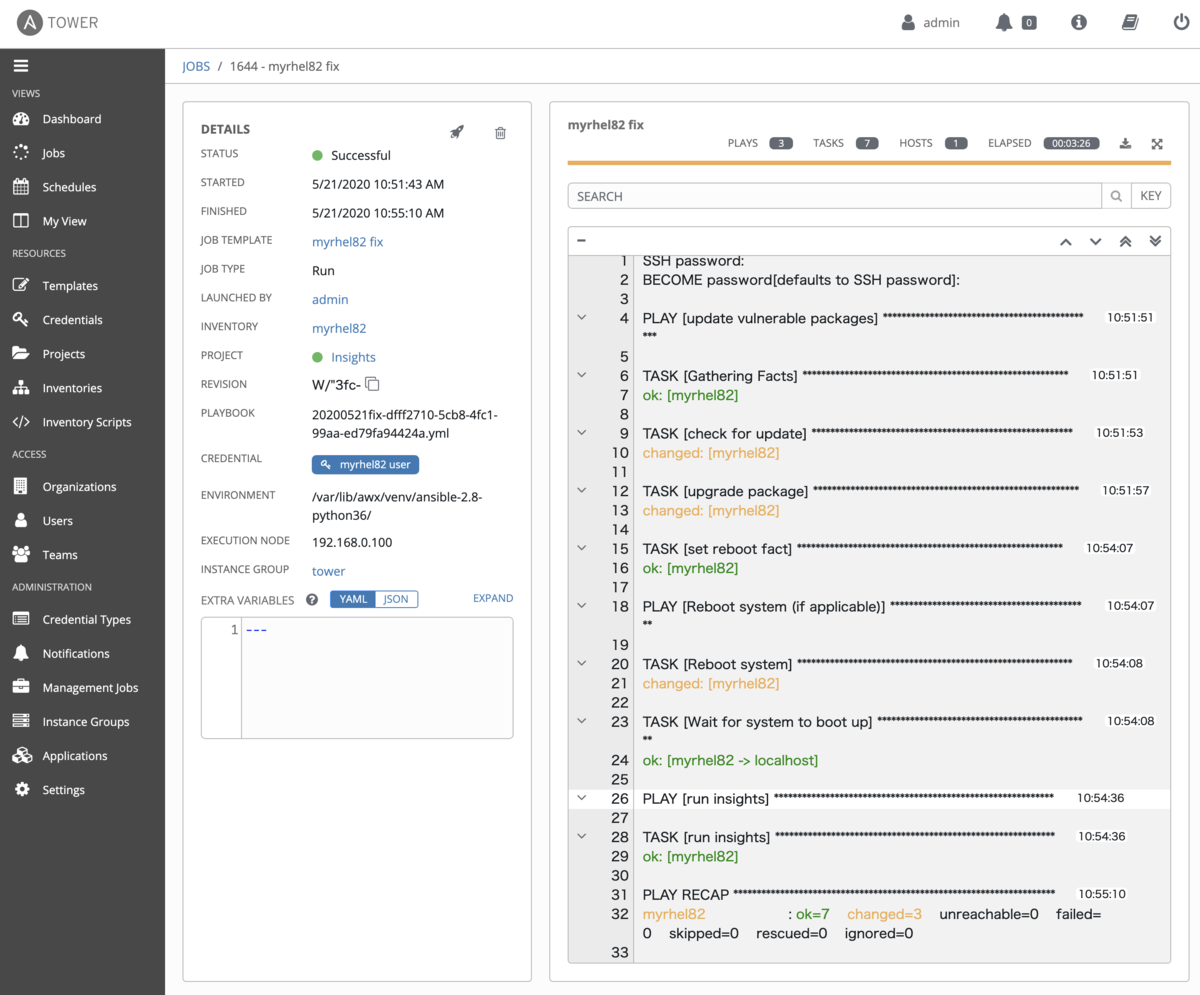Viewport: 1200px width, 995px height.
Task: Click the Inventory Scripts code icon
Action: pyautogui.click(x=21, y=422)
